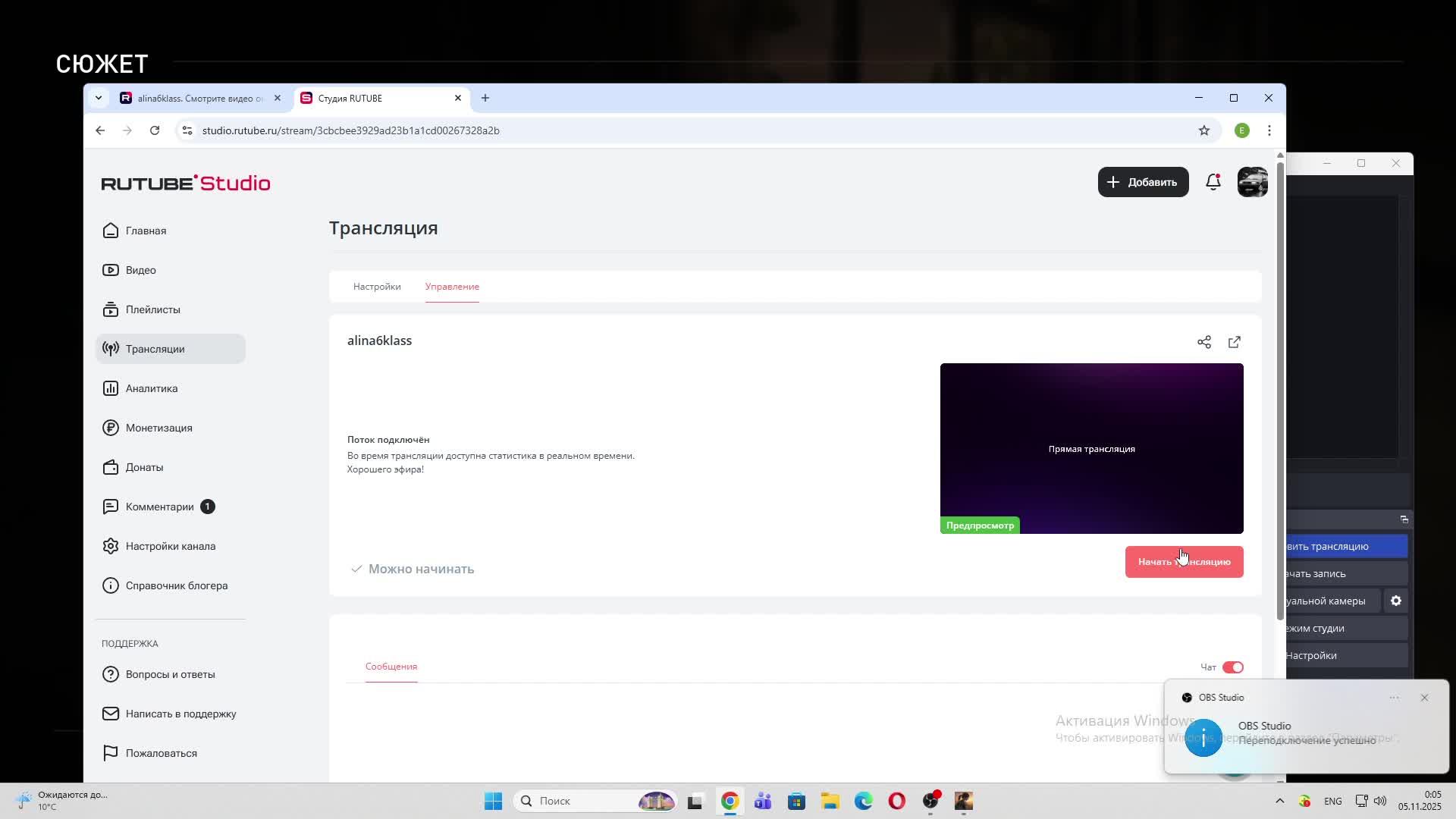1456x819 pixels.
Task: Click the RUTUBE Studio logo
Action: pyautogui.click(x=186, y=183)
